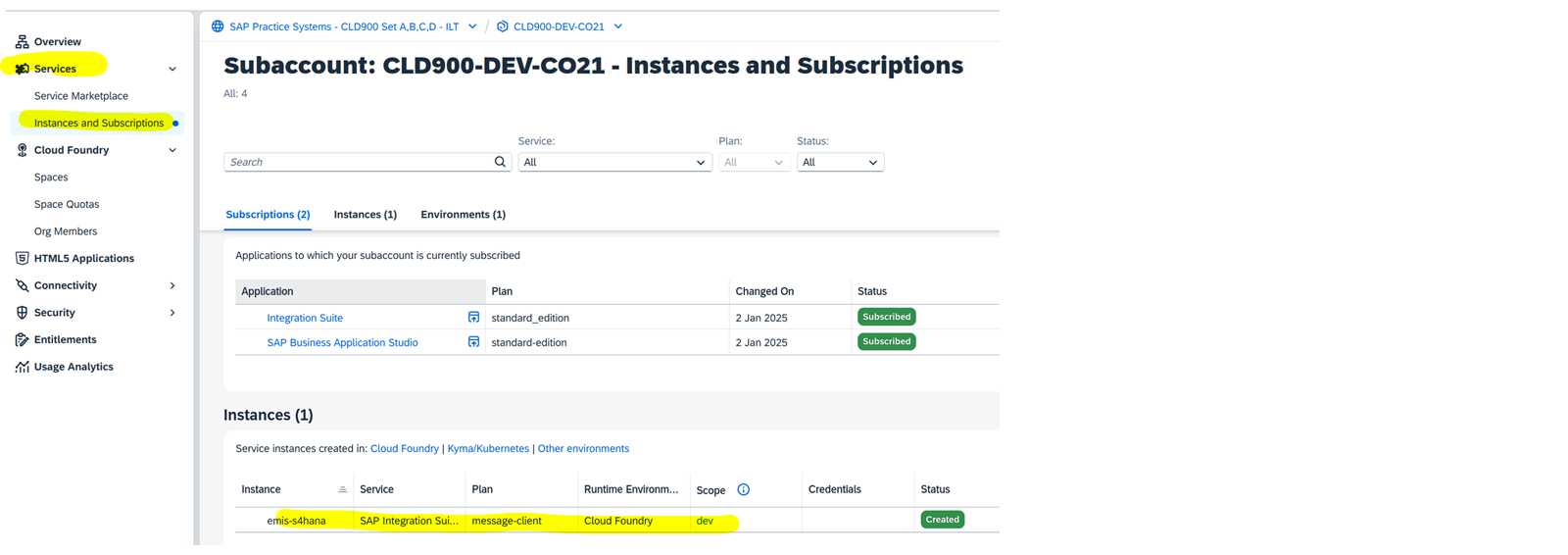Open the Service filter dropdown
1568x555 pixels.
tap(614, 162)
